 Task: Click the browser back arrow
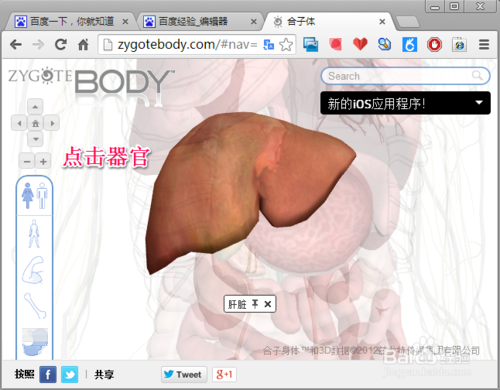16,44
